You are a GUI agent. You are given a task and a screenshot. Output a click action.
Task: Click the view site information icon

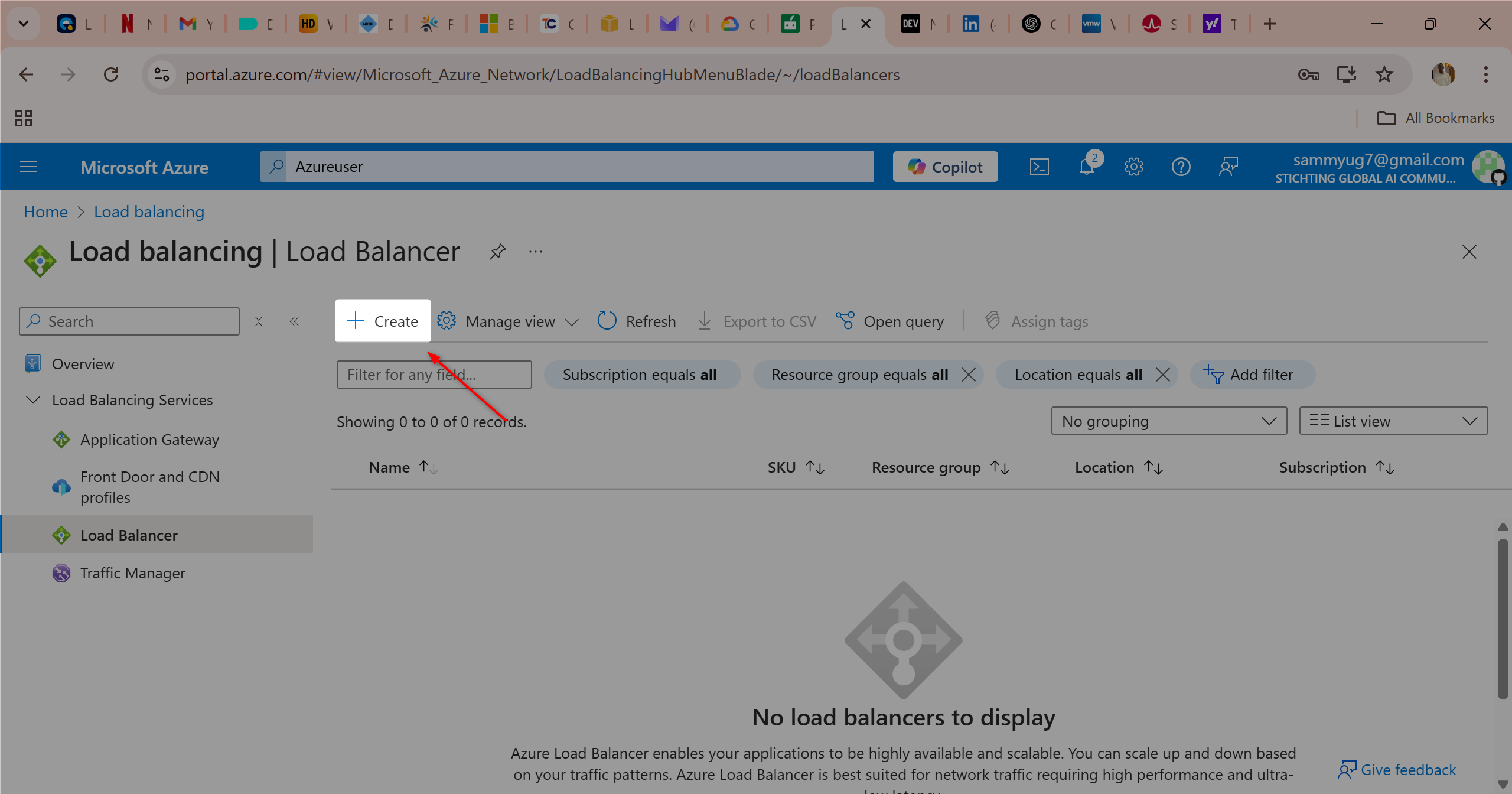[162, 74]
